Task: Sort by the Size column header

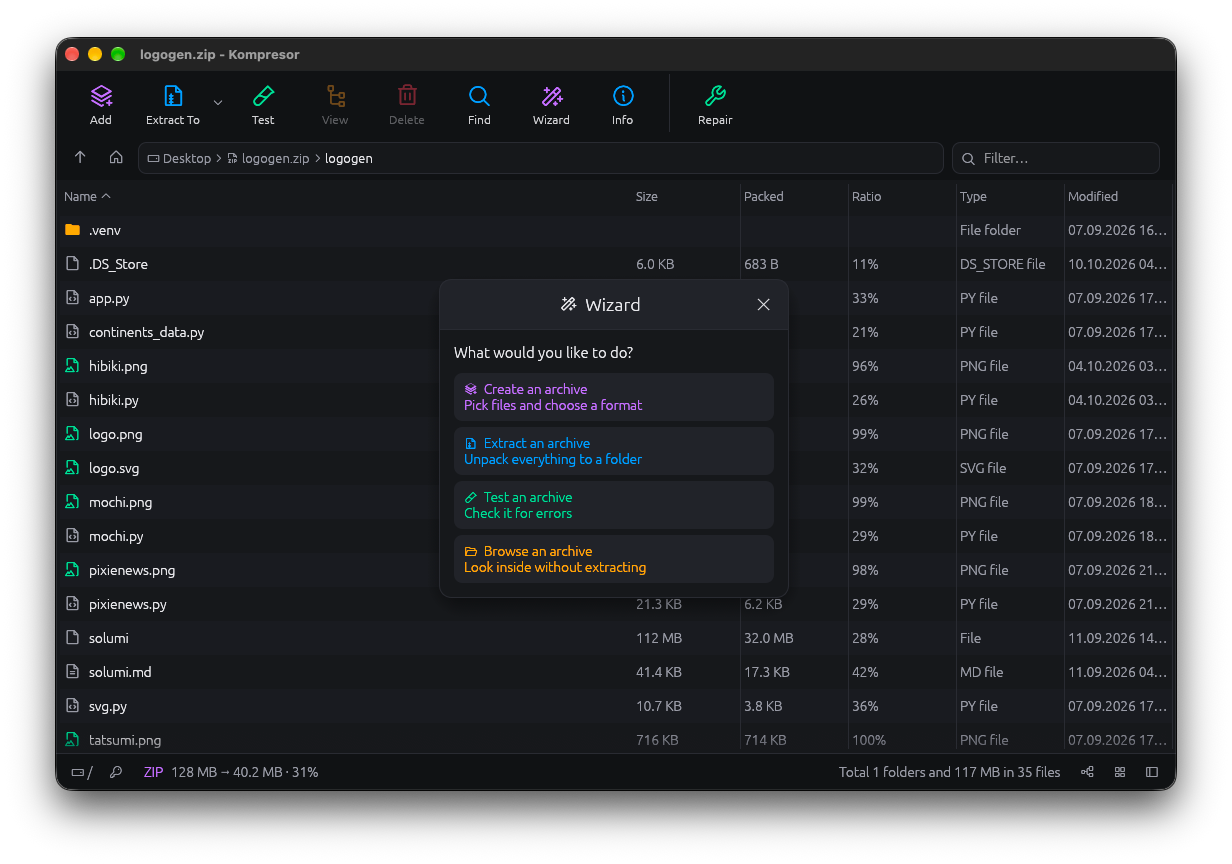Action: tap(647, 196)
